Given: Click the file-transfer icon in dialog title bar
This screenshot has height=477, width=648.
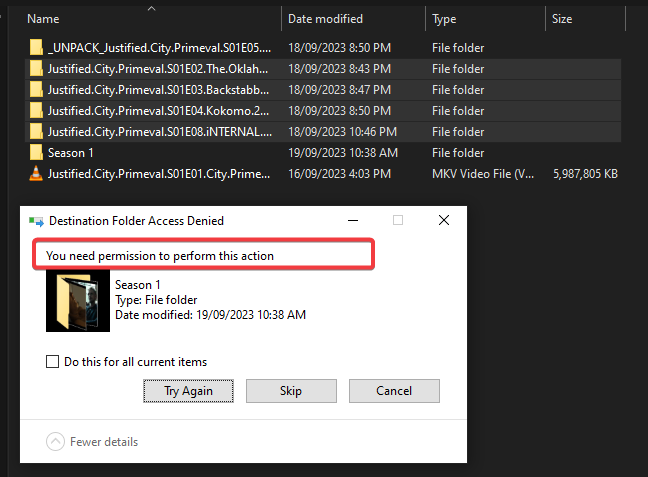Looking at the screenshot, I should (x=36, y=222).
